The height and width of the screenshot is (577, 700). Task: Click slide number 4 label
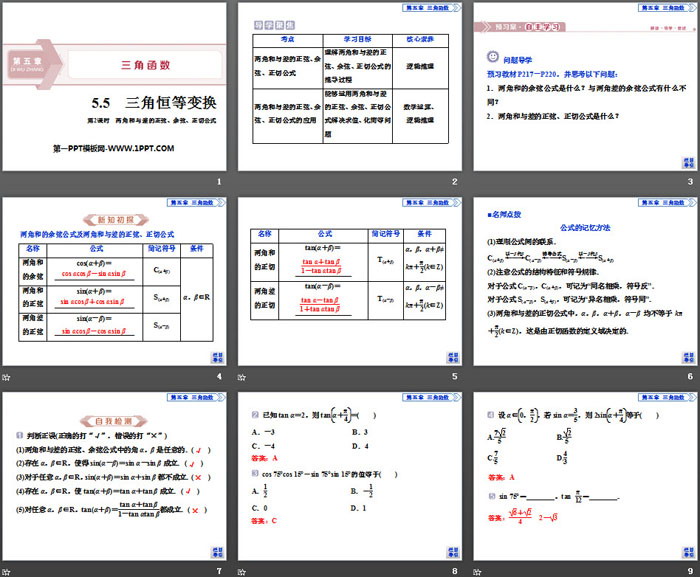pos(219,376)
